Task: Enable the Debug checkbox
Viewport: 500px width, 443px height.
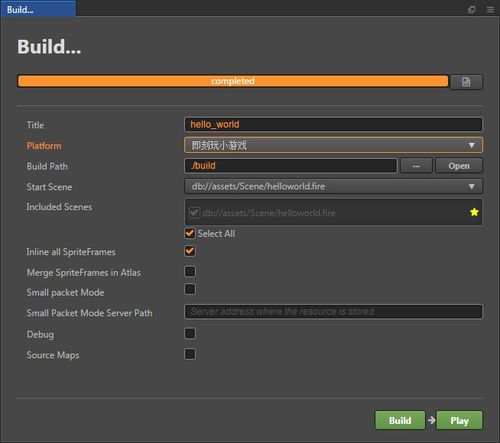Action: pos(190,333)
